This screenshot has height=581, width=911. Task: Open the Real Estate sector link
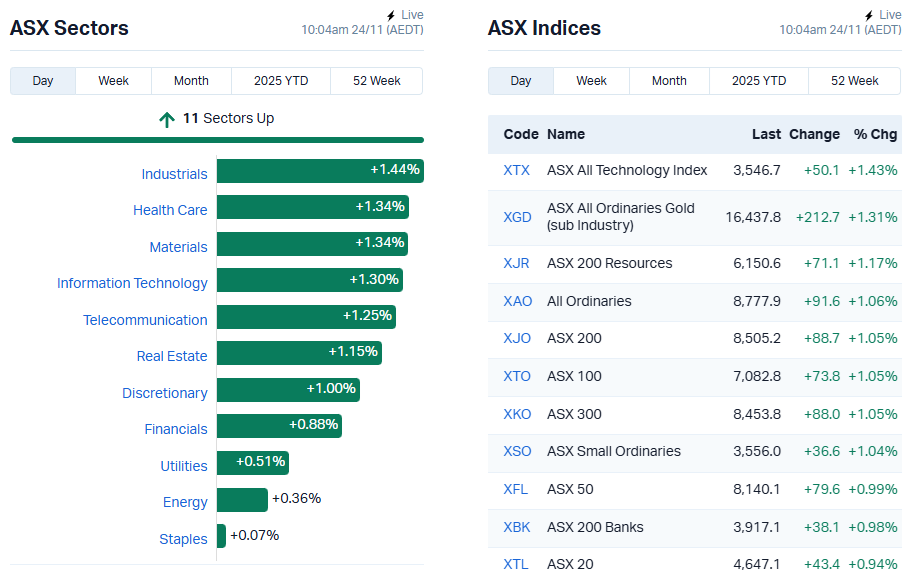click(x=172, y=356)
